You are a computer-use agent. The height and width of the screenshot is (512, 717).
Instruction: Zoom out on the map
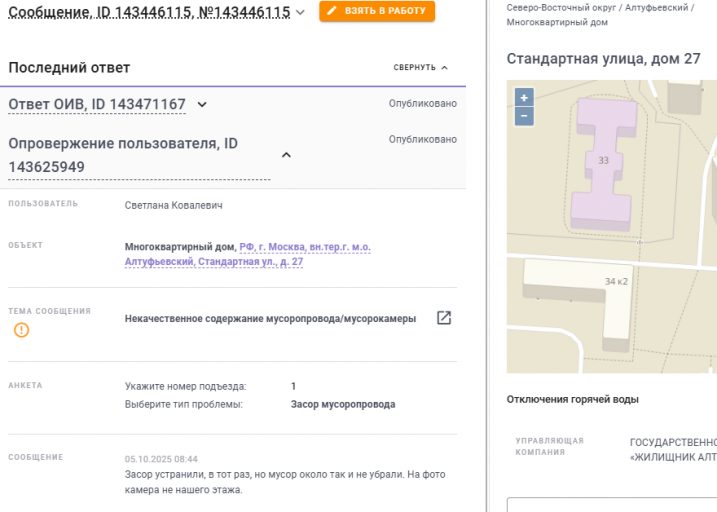524,116
